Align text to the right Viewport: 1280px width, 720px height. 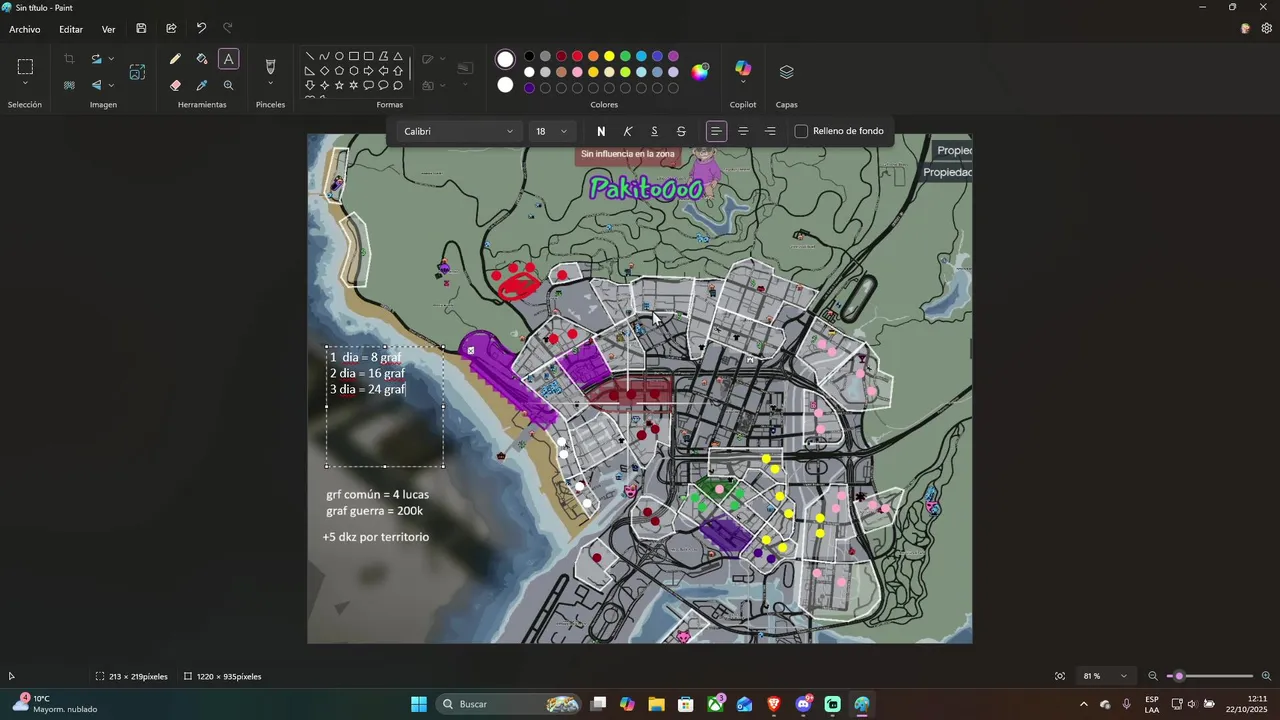click(x=770, y=131)
